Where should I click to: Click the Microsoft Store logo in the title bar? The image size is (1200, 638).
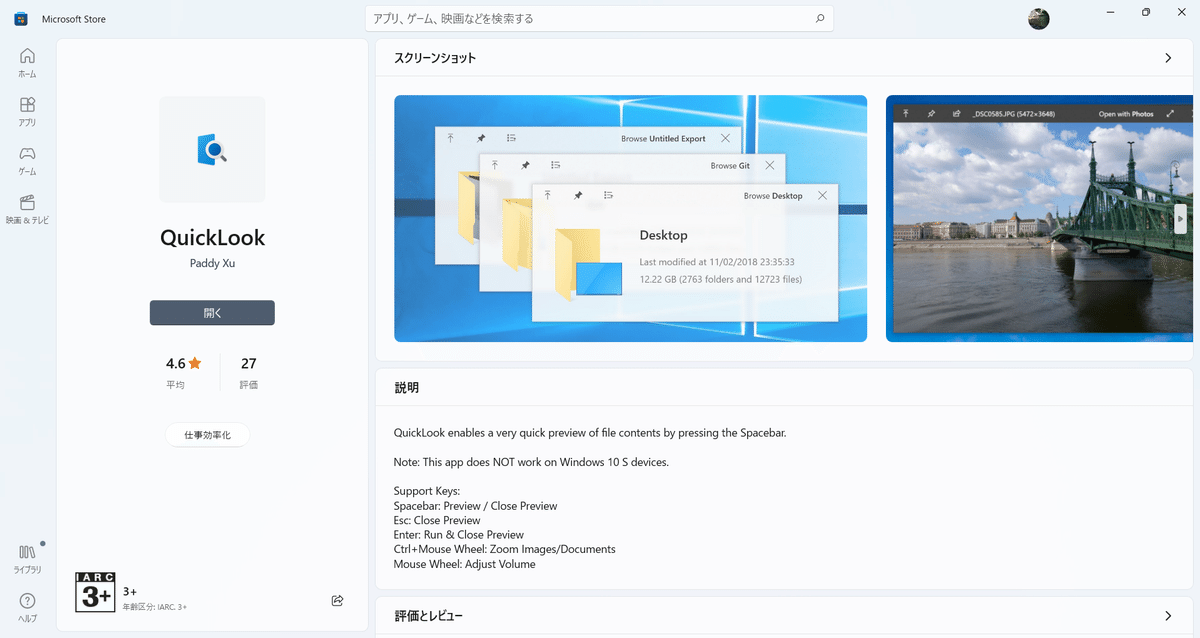tap(20, 18)
